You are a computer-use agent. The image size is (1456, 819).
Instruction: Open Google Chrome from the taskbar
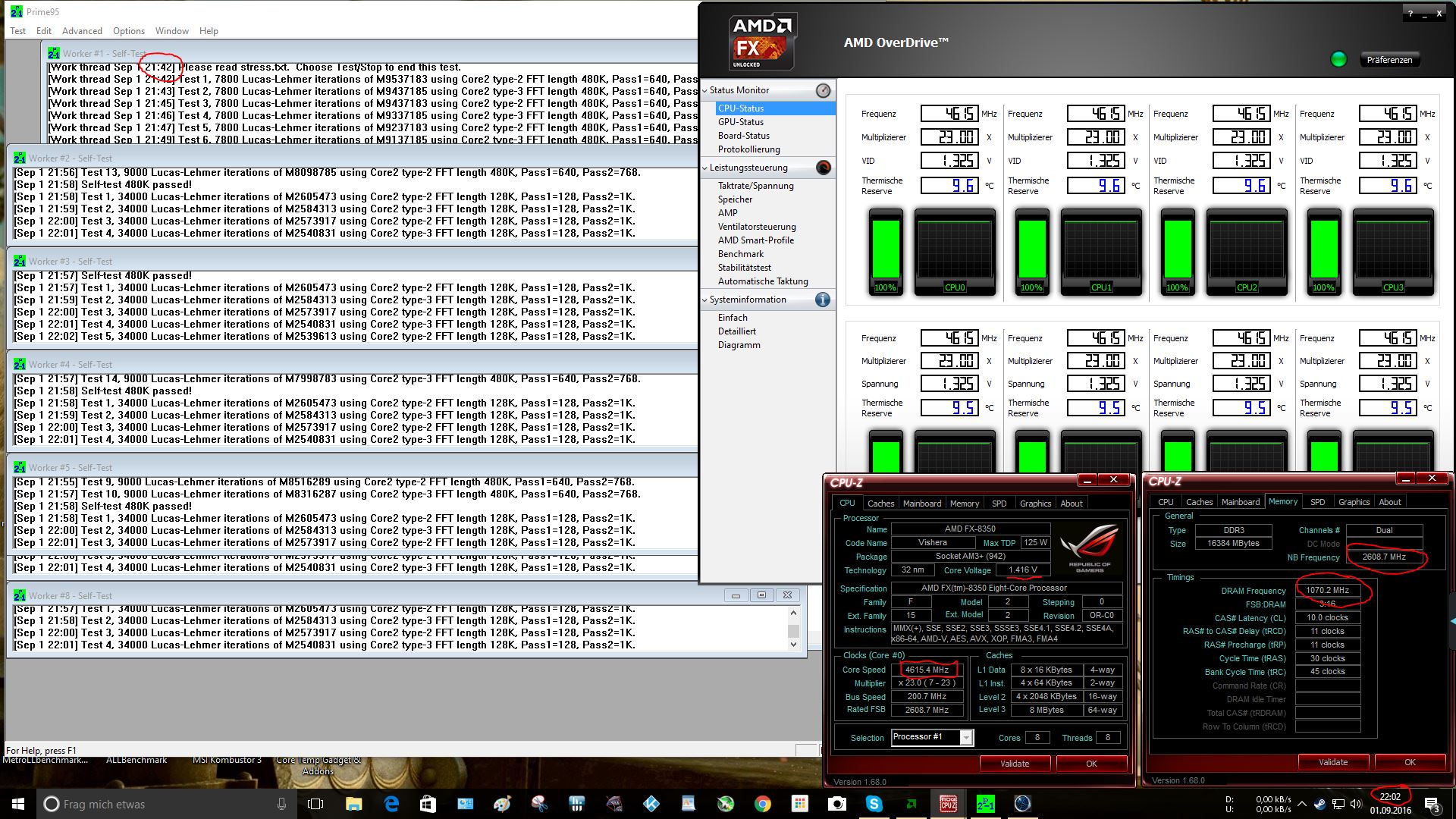763,804
